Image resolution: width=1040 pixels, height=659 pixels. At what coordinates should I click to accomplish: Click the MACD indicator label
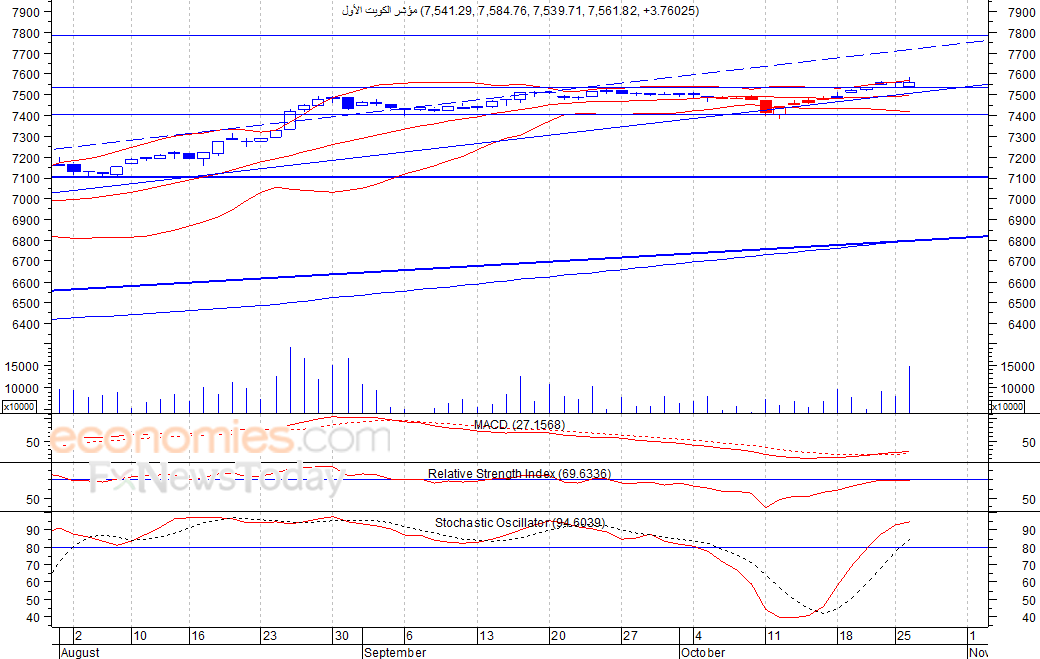pyautogui.click(x=519, y=425)
